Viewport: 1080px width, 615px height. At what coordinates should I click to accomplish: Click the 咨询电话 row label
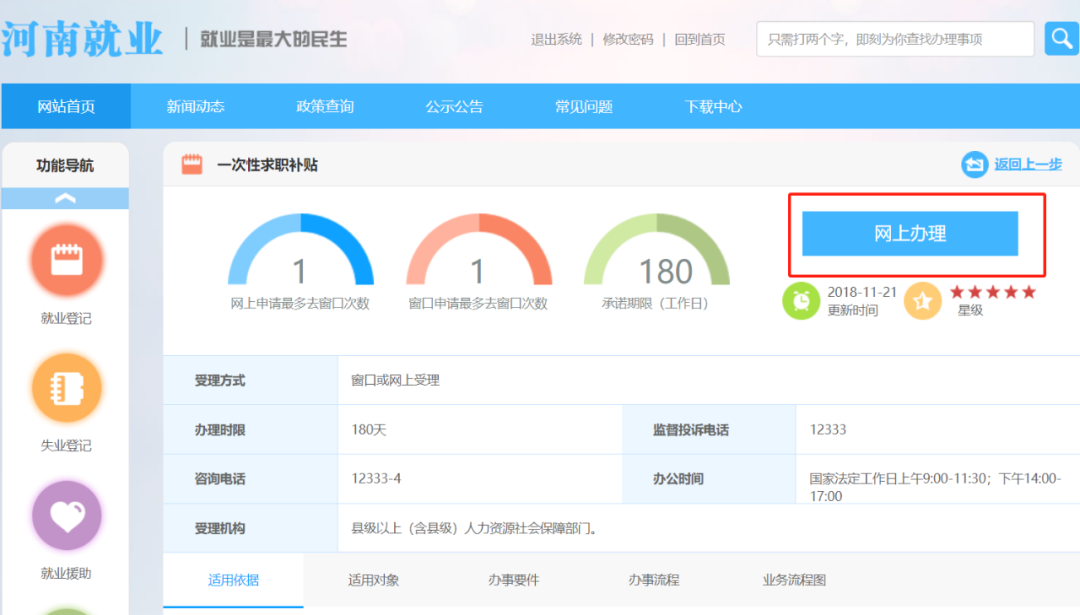point(220,479)
